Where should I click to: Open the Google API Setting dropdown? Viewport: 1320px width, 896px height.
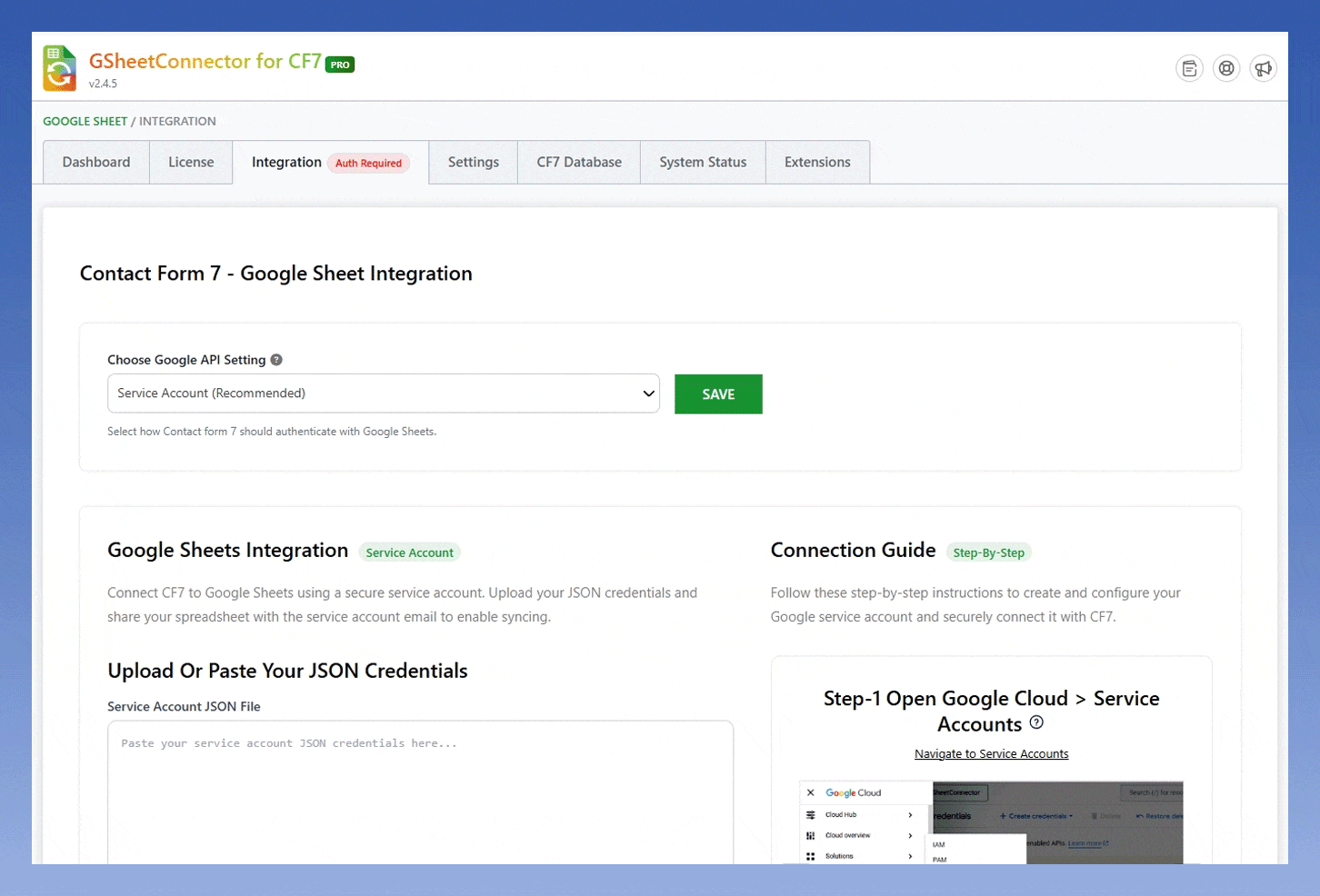coord(384,393)
